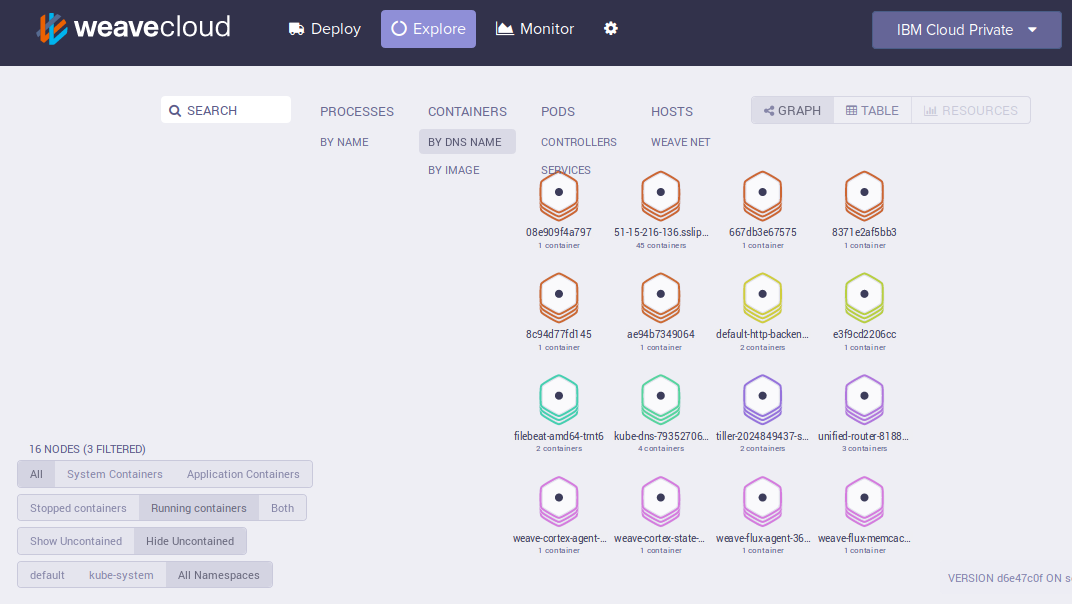Switch to Resources layout mode
The image size is (1072, 604).
click(971, 110)
